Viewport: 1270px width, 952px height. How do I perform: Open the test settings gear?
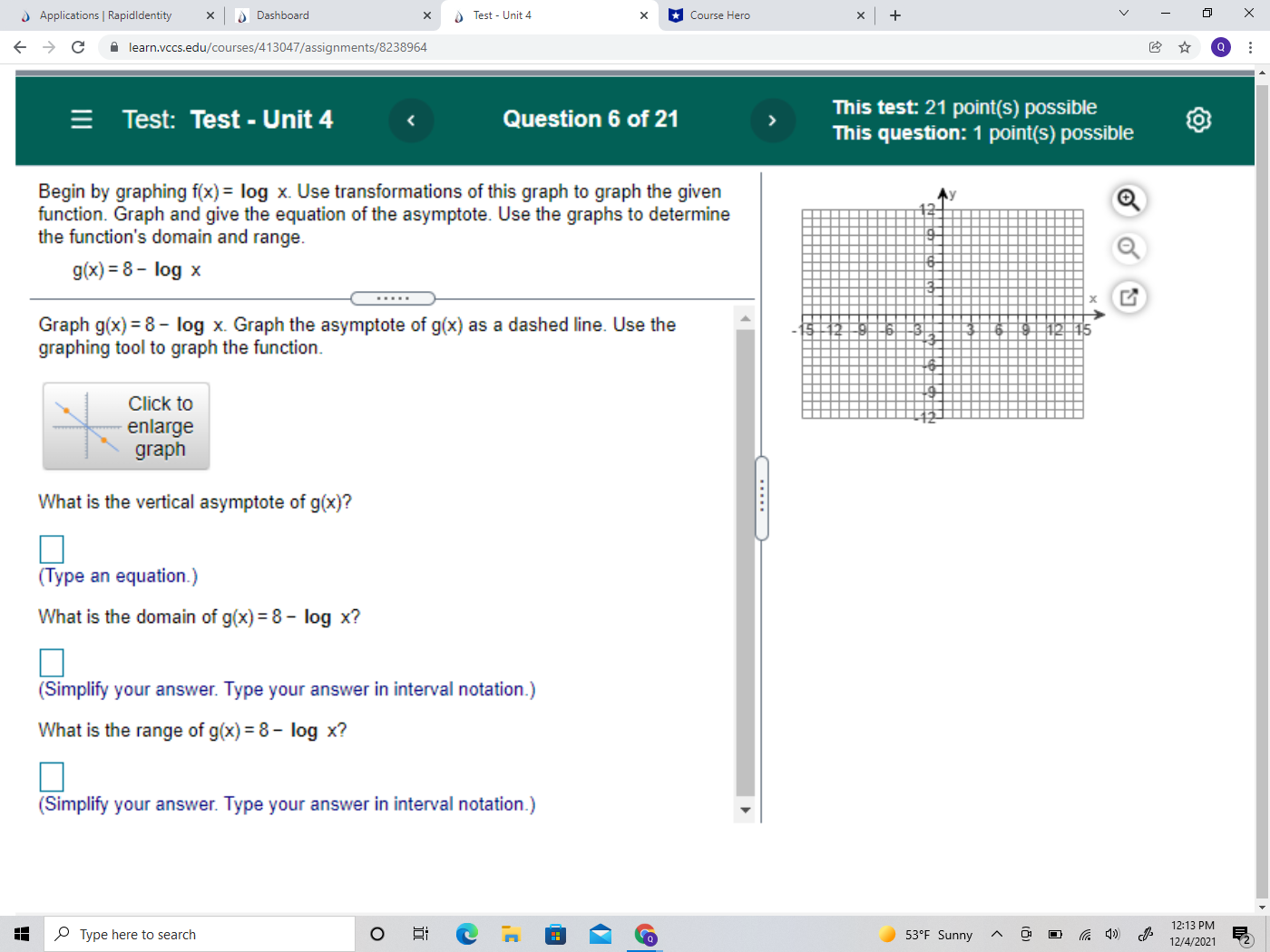coord(1197,119)
